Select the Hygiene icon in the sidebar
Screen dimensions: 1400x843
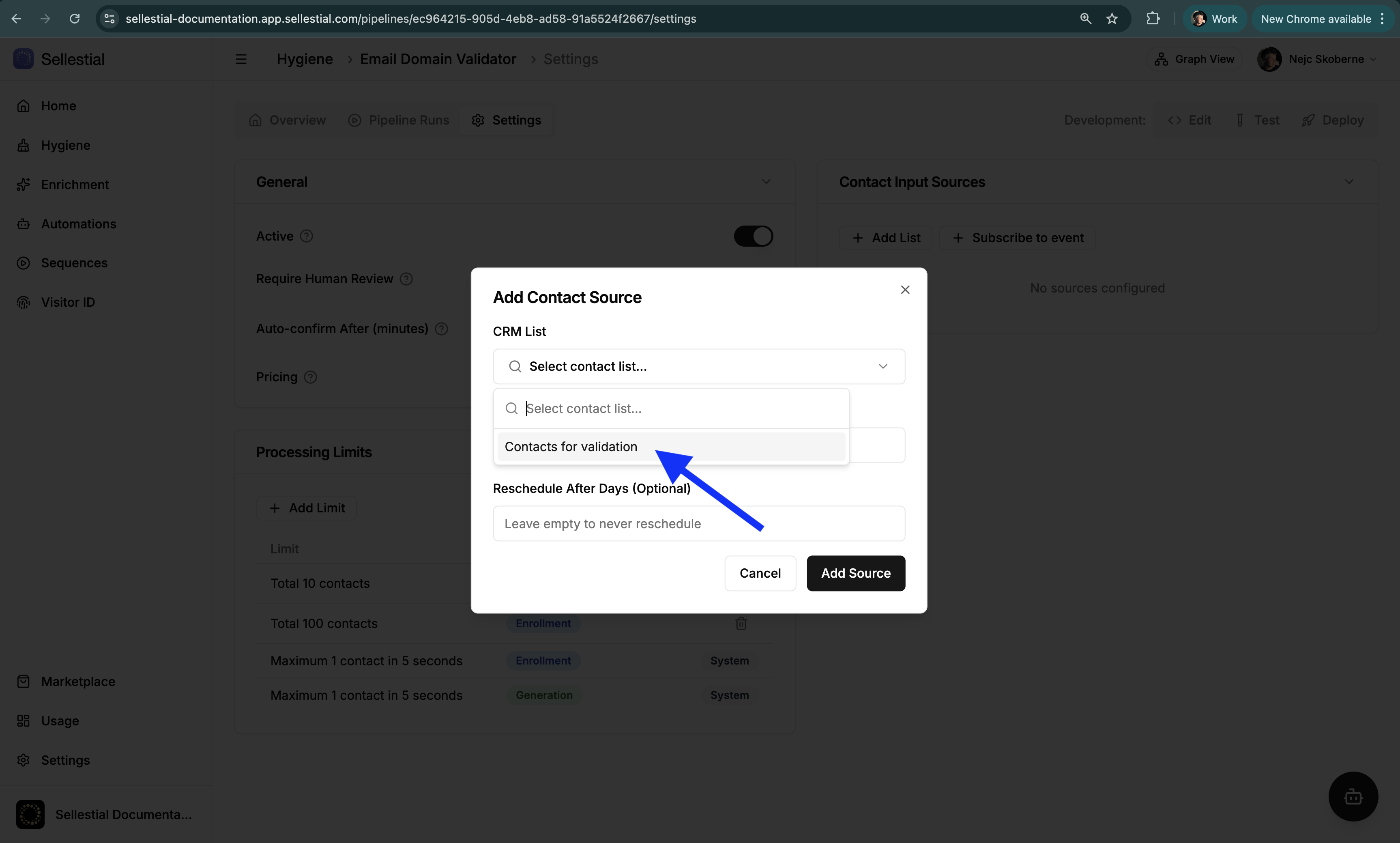(23, 145)
